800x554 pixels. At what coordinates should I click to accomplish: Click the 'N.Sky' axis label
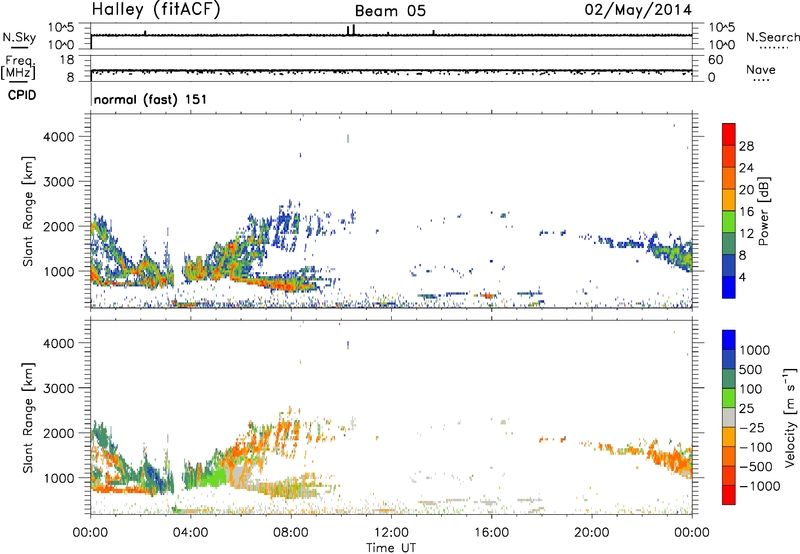(x=19, y=37)
